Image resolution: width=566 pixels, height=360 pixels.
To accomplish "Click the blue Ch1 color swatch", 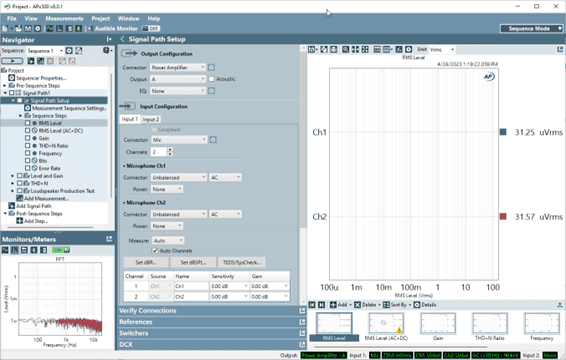I will click(x=503, y=132).
